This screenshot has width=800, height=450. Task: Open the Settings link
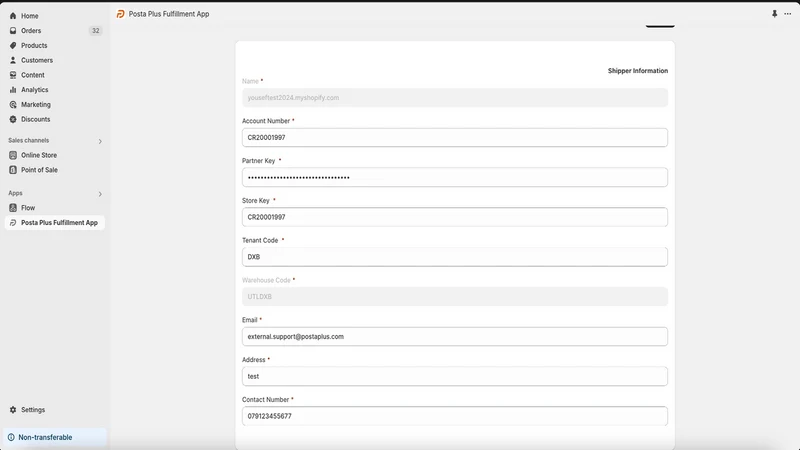33,410
